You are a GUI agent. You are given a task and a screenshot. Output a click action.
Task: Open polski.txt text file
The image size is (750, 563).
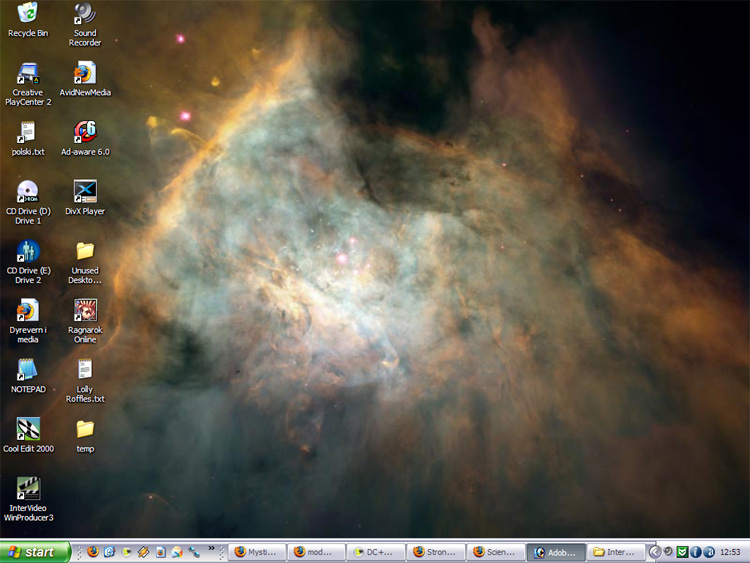(28, 133)
